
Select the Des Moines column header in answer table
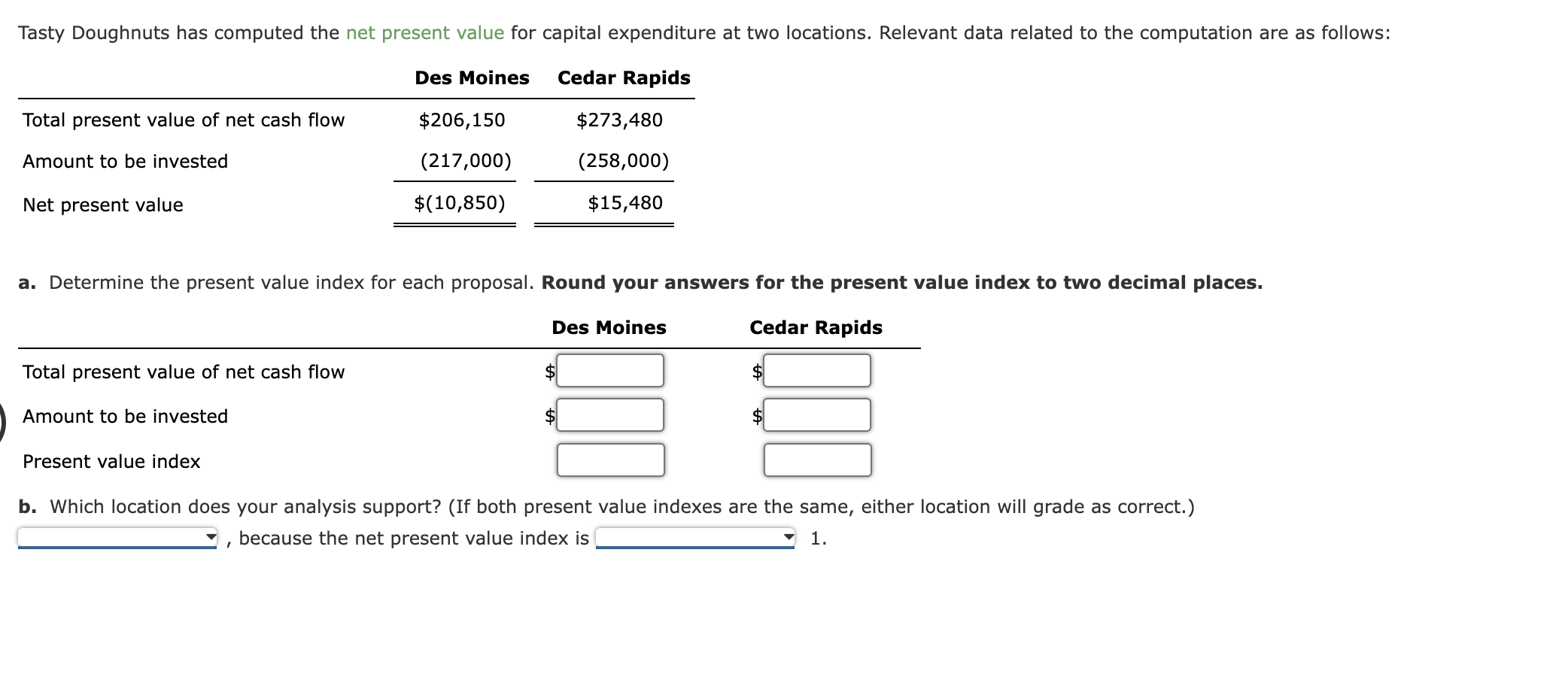coord(609,327)
